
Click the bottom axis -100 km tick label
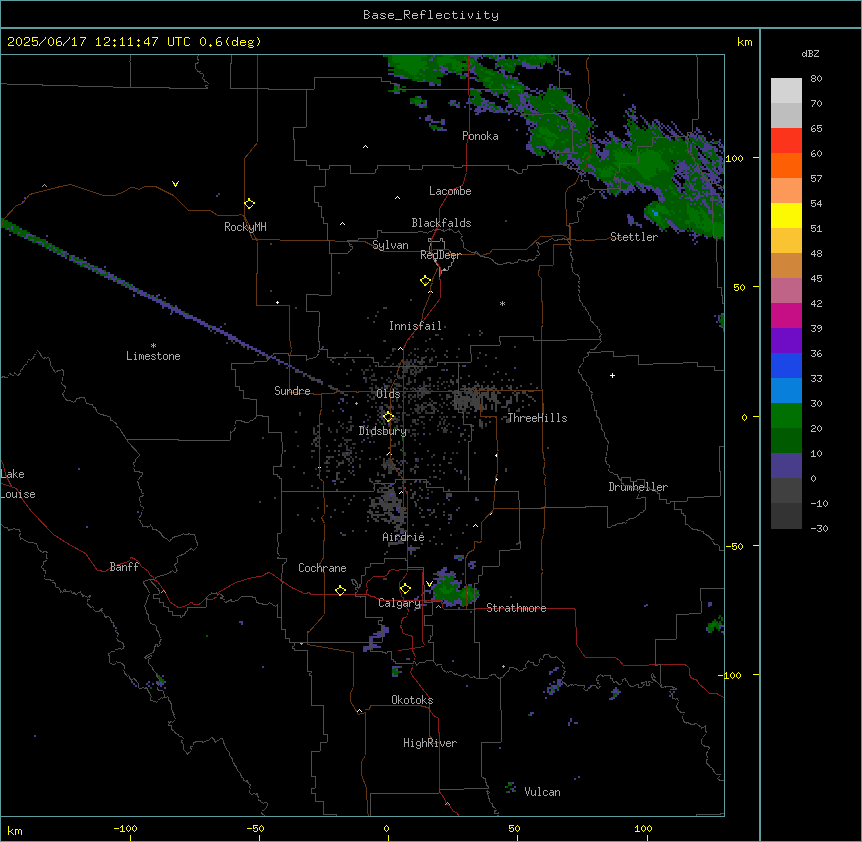pyautogui.click(x=125, y=828)
